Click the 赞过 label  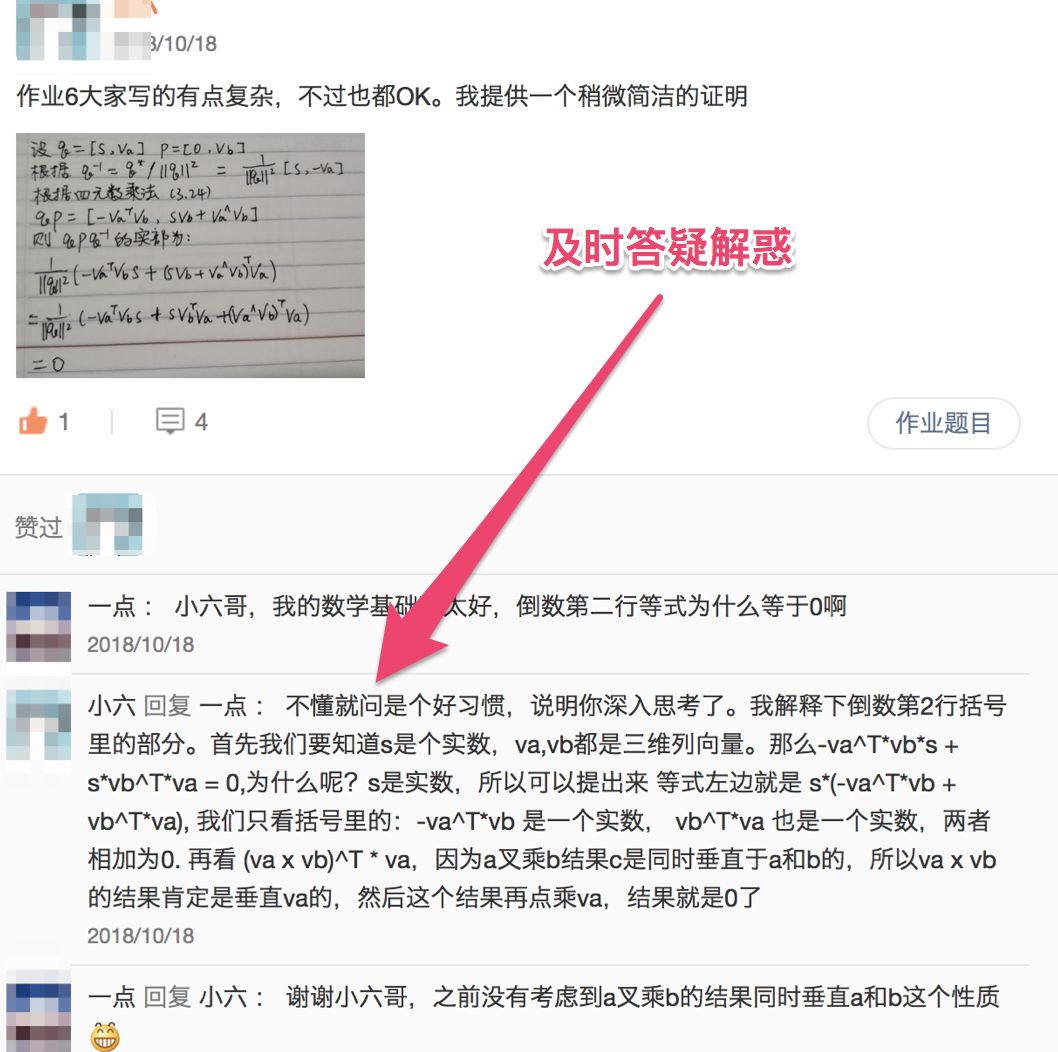pyautogui.click(x=38, y=526)
